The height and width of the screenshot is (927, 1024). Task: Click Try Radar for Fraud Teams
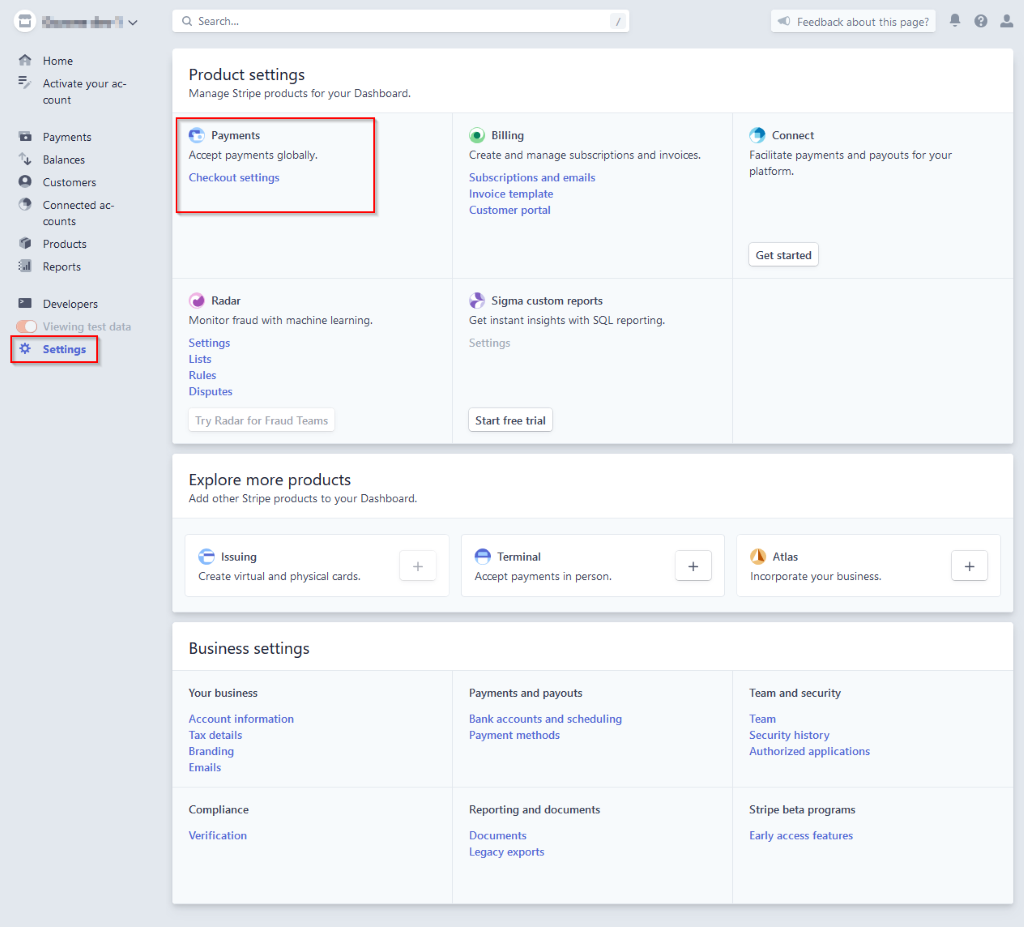261,420
